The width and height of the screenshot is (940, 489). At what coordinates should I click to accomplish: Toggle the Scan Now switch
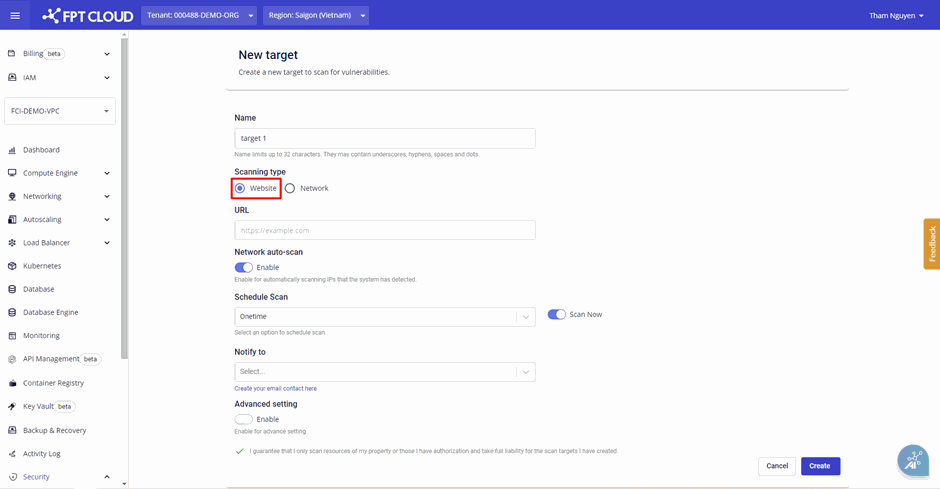556,314
